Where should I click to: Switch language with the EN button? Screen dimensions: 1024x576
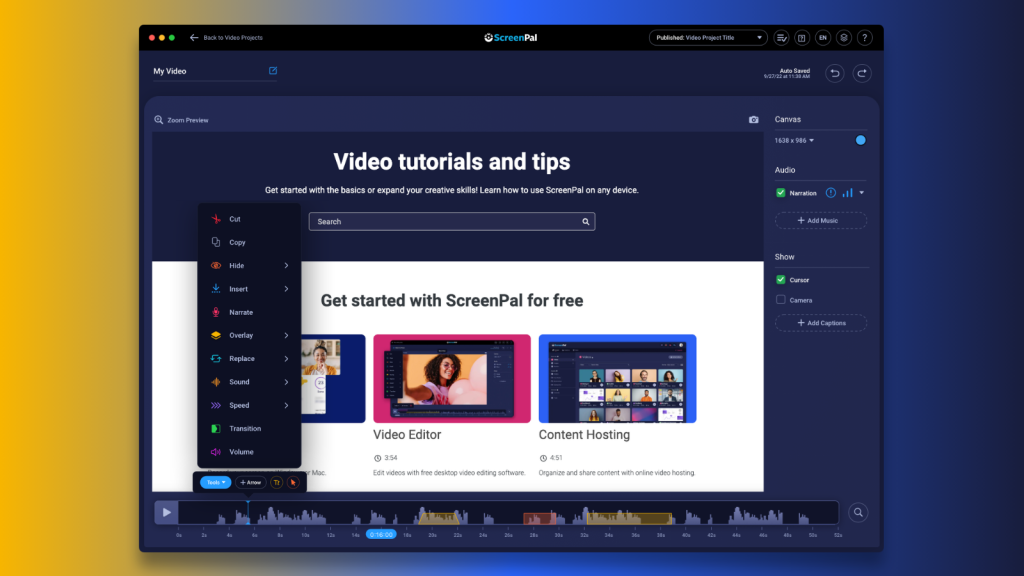823,38
